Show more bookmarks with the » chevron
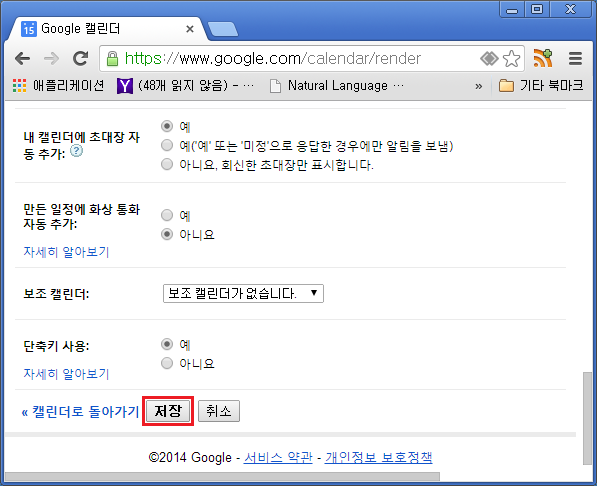The height and width of the screenshot is (486, 597). [x=479, y=86]
